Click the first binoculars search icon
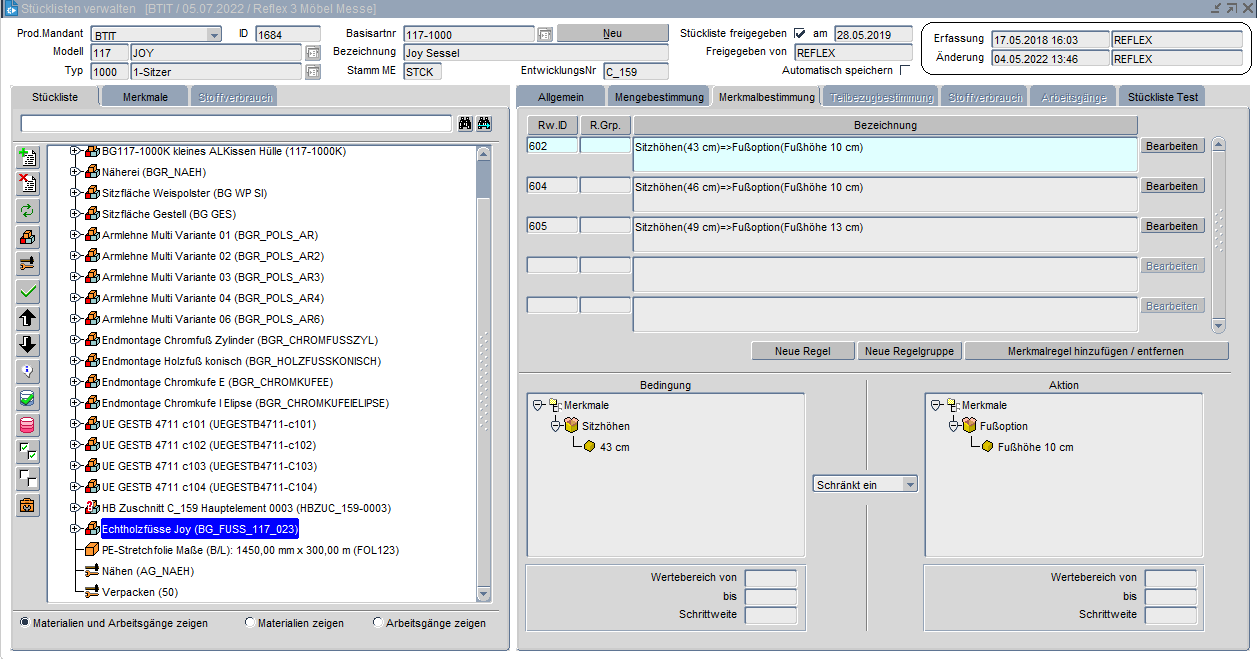 [465, 124]
